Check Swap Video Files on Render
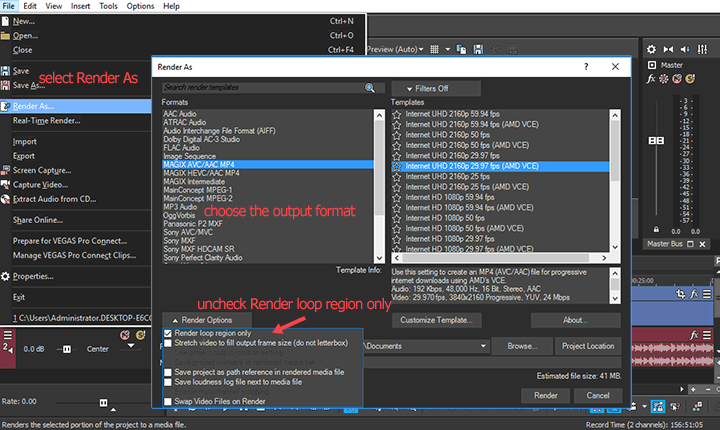This screenshot has height=430, width=720. pos(168,402)
